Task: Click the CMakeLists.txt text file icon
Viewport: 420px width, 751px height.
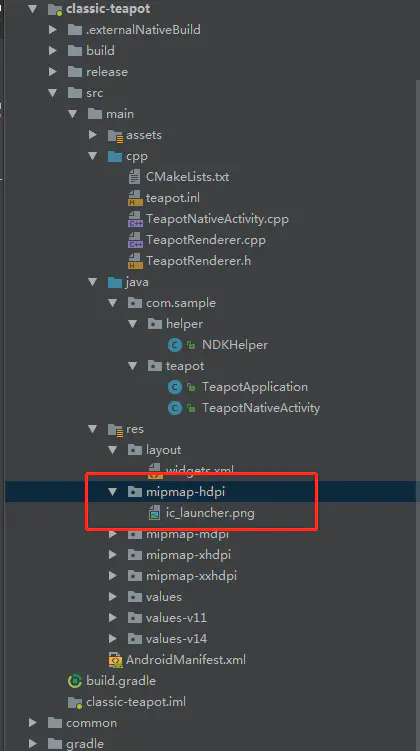Action: 135,177
